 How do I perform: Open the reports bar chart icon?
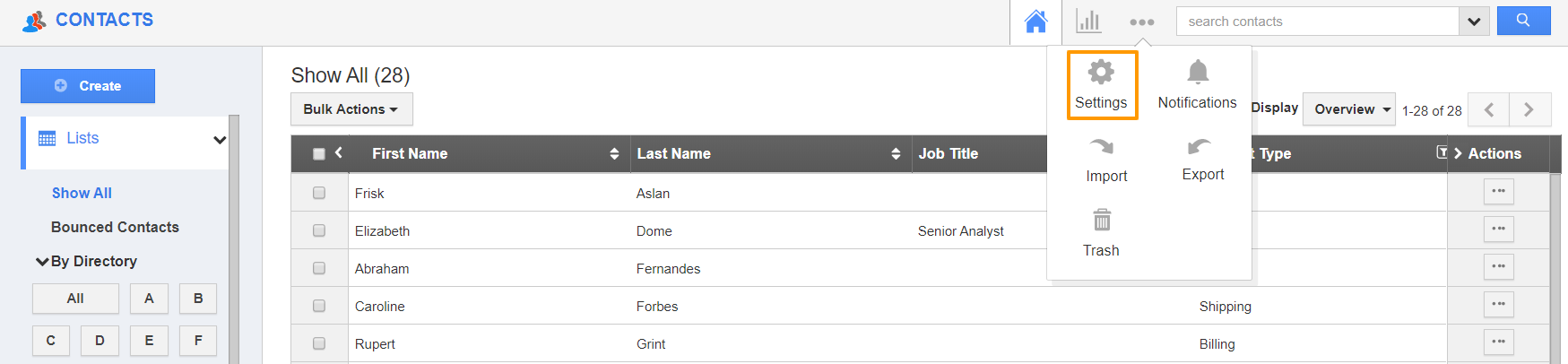click(1088, 22)
